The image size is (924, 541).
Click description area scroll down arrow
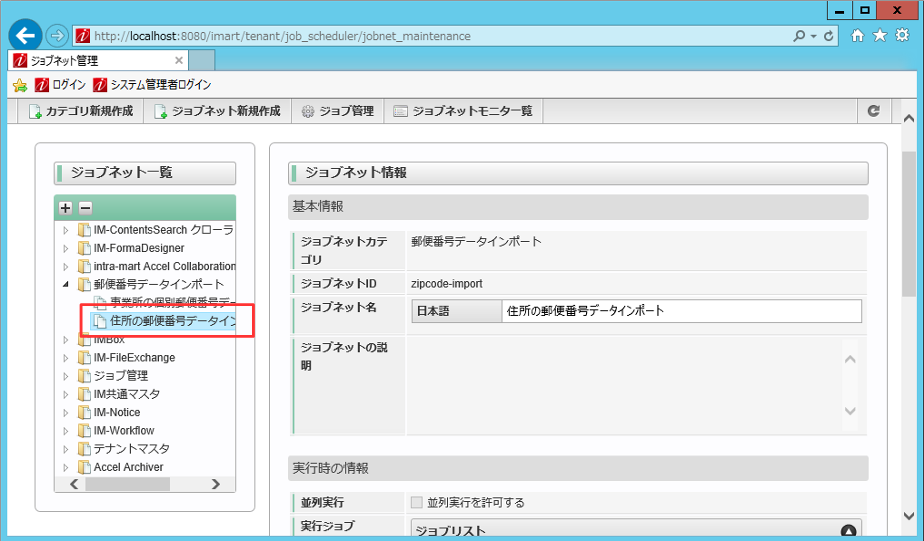[x=850, y=411]
